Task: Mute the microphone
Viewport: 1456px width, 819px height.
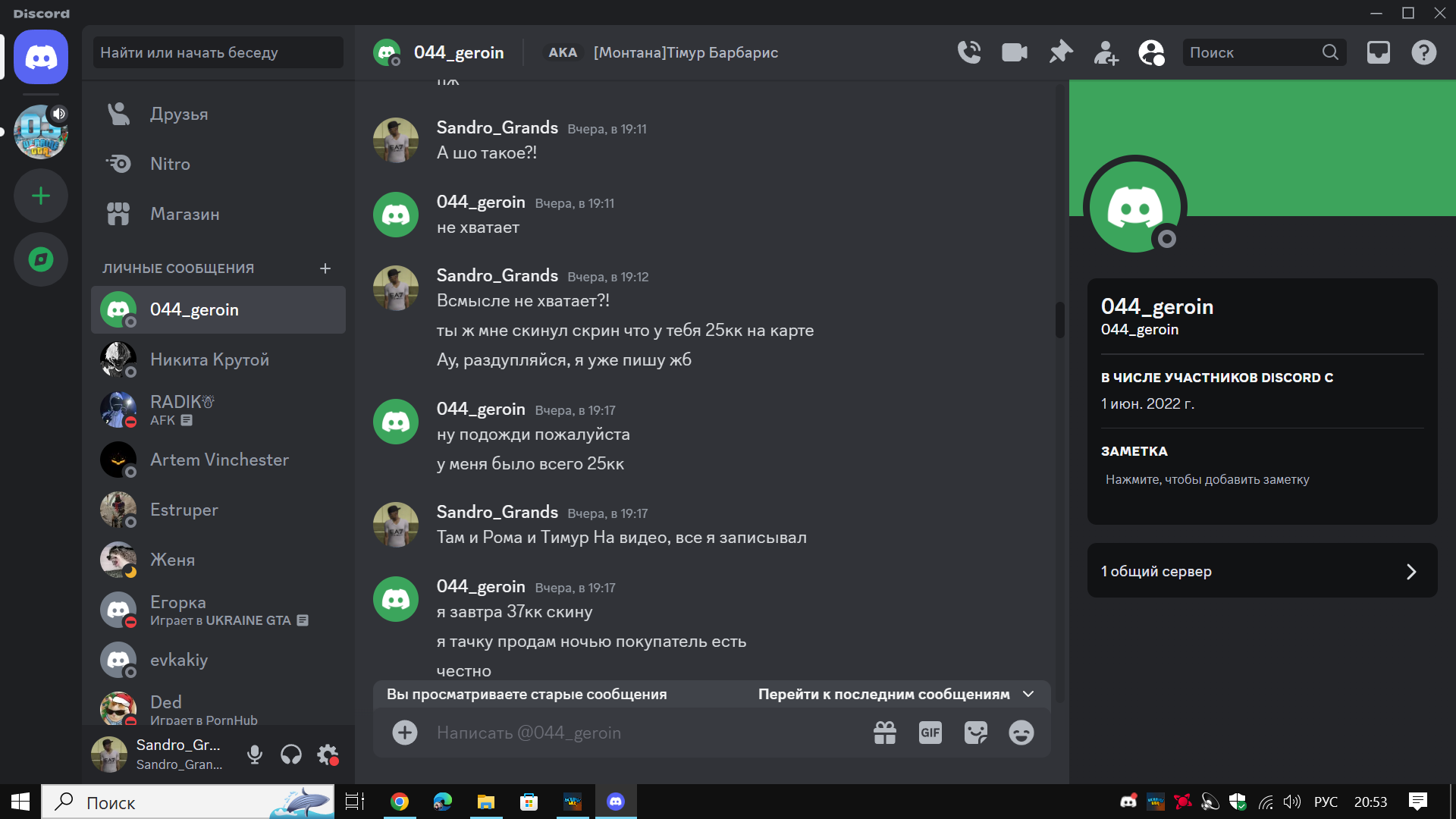Action: pyautogui.click(x=255, y=755)
